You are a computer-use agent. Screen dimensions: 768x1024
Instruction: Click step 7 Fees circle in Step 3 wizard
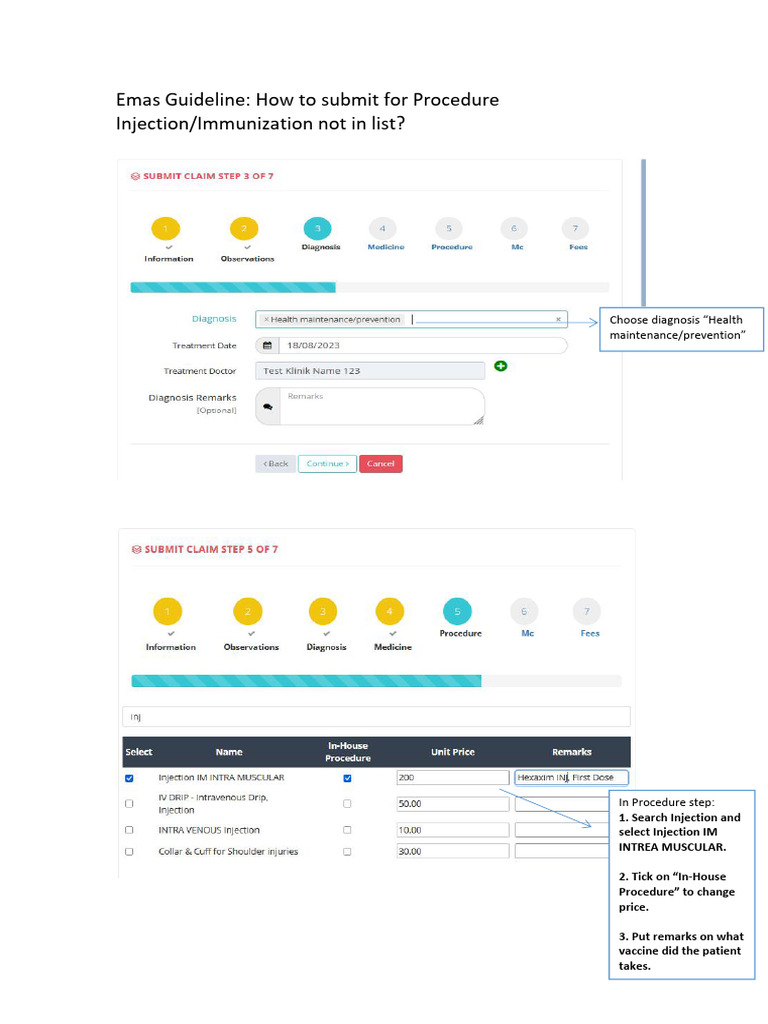[x=575, y=229]
